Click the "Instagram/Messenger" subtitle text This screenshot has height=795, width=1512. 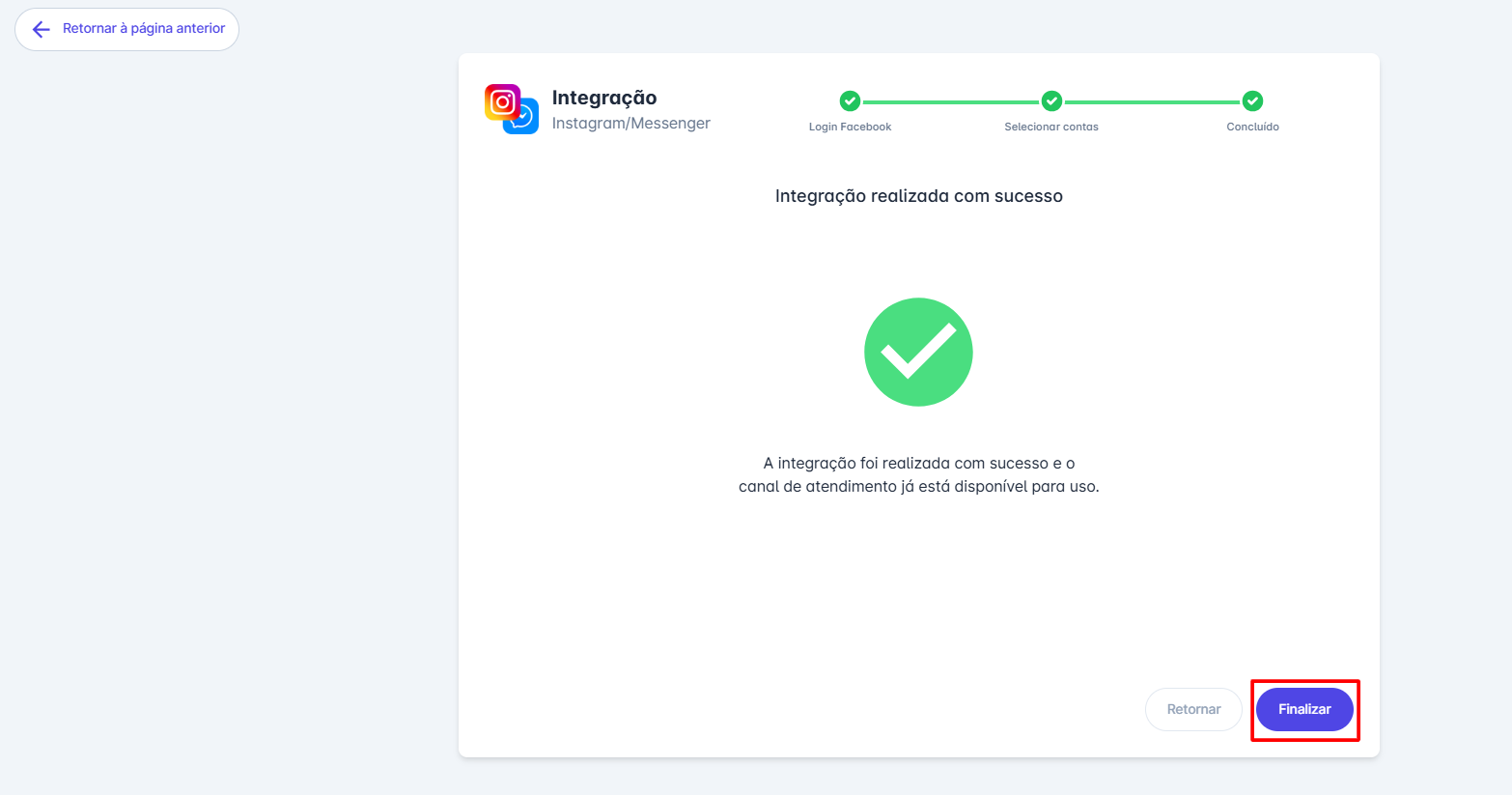pos(630,123)
